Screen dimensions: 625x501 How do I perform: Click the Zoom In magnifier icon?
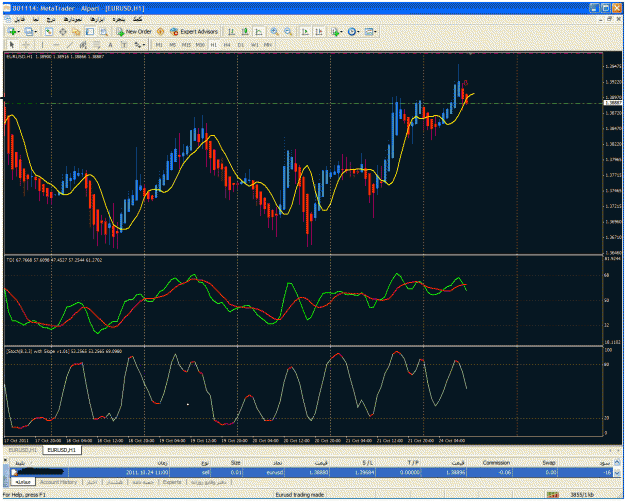click(274, 31)
